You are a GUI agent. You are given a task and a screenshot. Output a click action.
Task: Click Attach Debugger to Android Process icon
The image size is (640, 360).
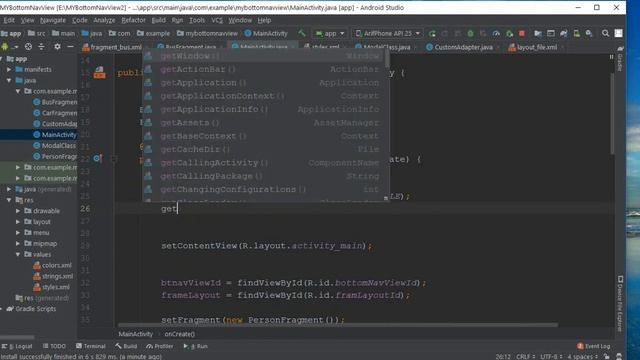[509, 33]
